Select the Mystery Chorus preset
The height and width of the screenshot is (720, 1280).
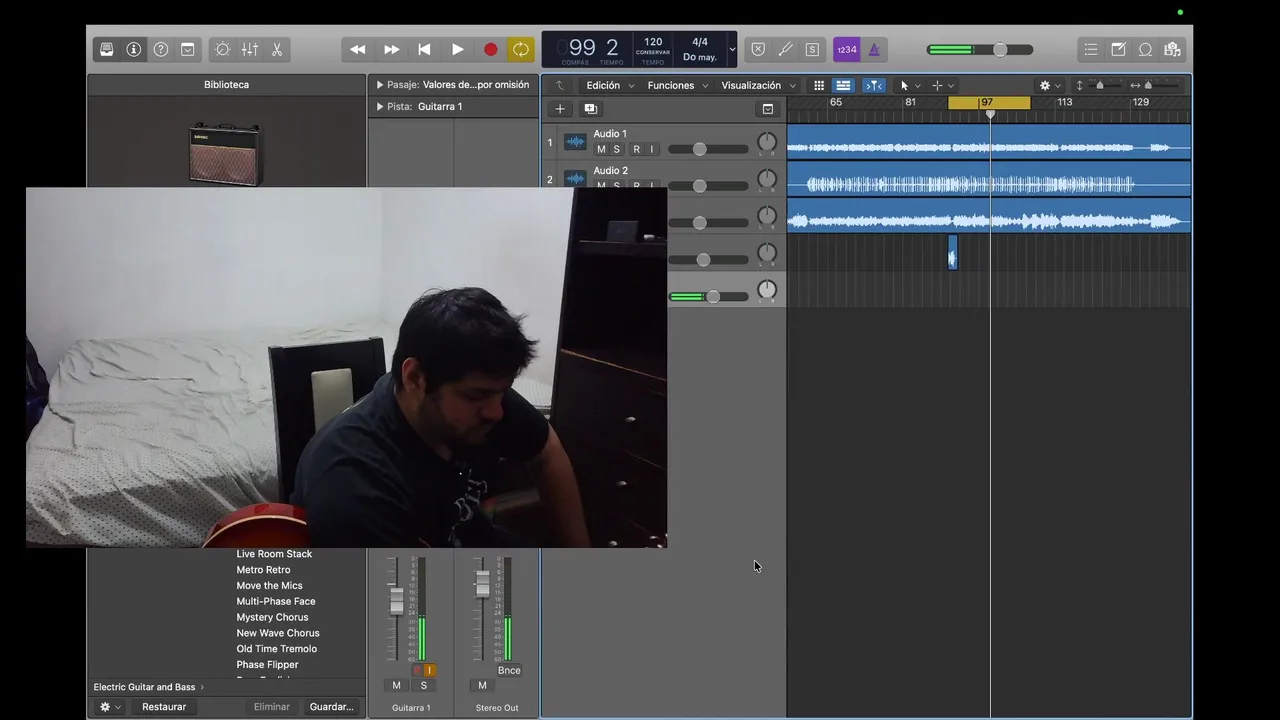click(272, 617)
